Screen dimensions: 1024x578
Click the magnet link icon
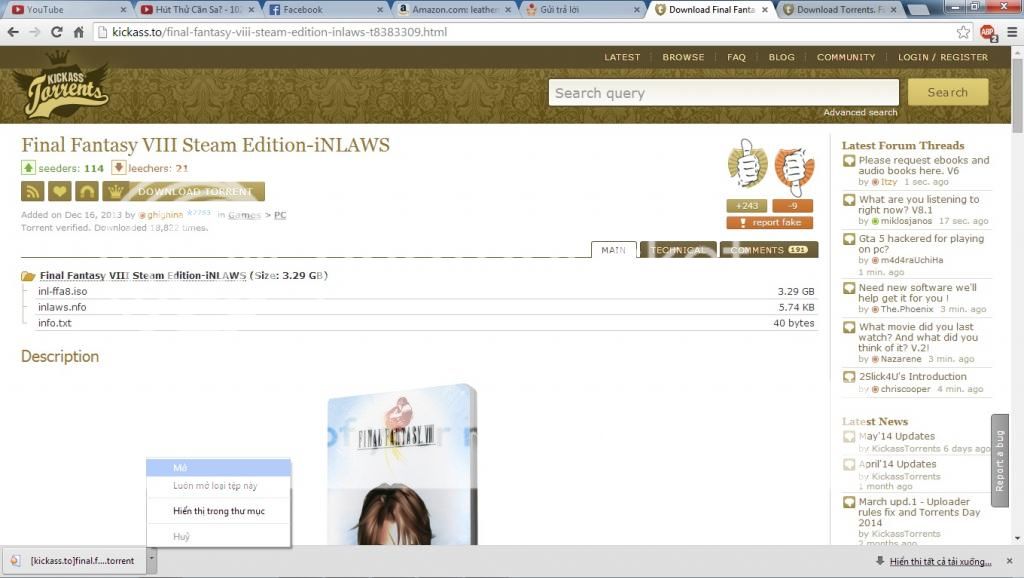[87, 191]
